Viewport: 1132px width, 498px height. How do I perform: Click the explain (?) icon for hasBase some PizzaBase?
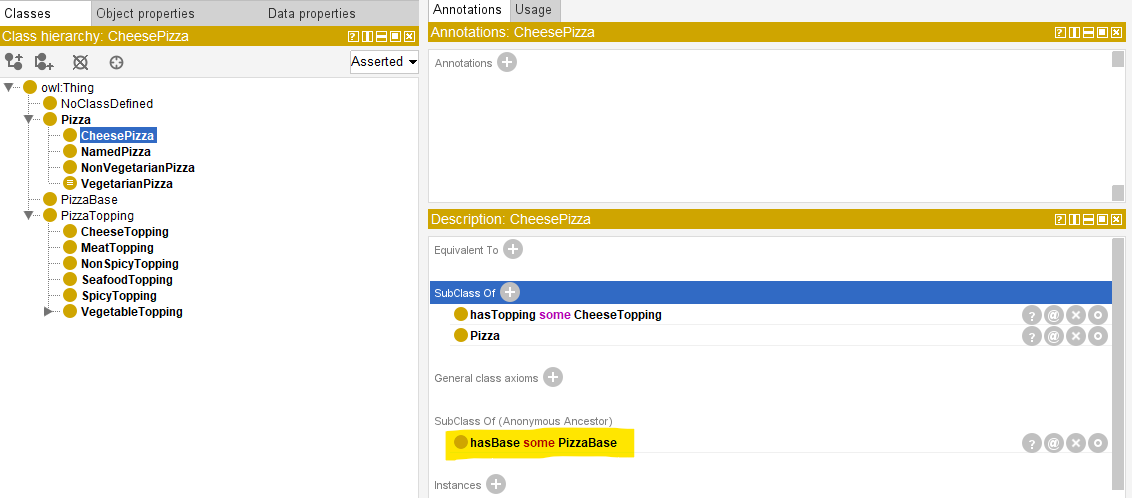point(1032,443)
